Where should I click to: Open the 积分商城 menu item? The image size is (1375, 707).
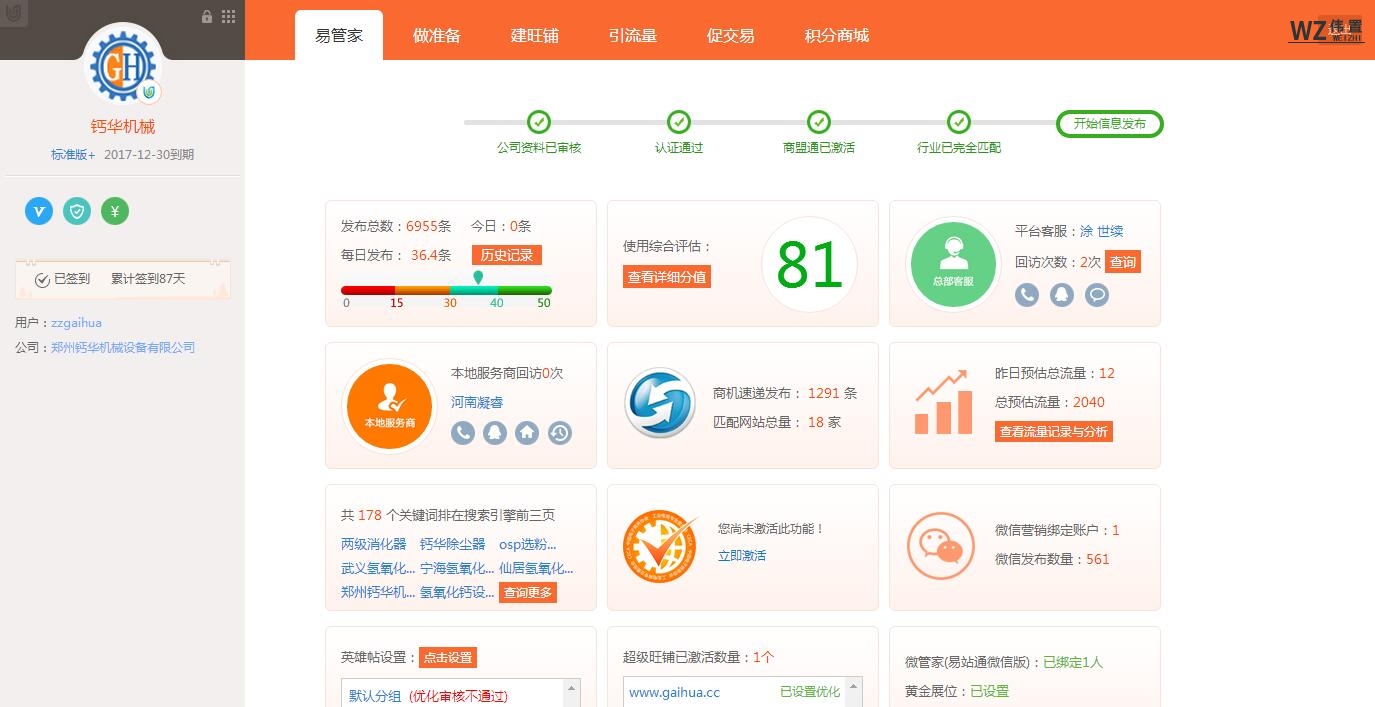click(x=835, y=34)
